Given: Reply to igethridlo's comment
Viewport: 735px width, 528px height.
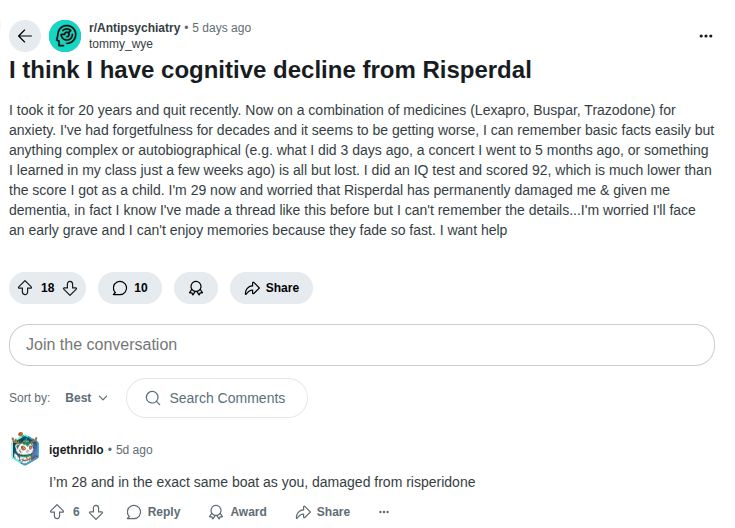Looking at the screenshot, I should pyautogui.click(x=153, y=512).
